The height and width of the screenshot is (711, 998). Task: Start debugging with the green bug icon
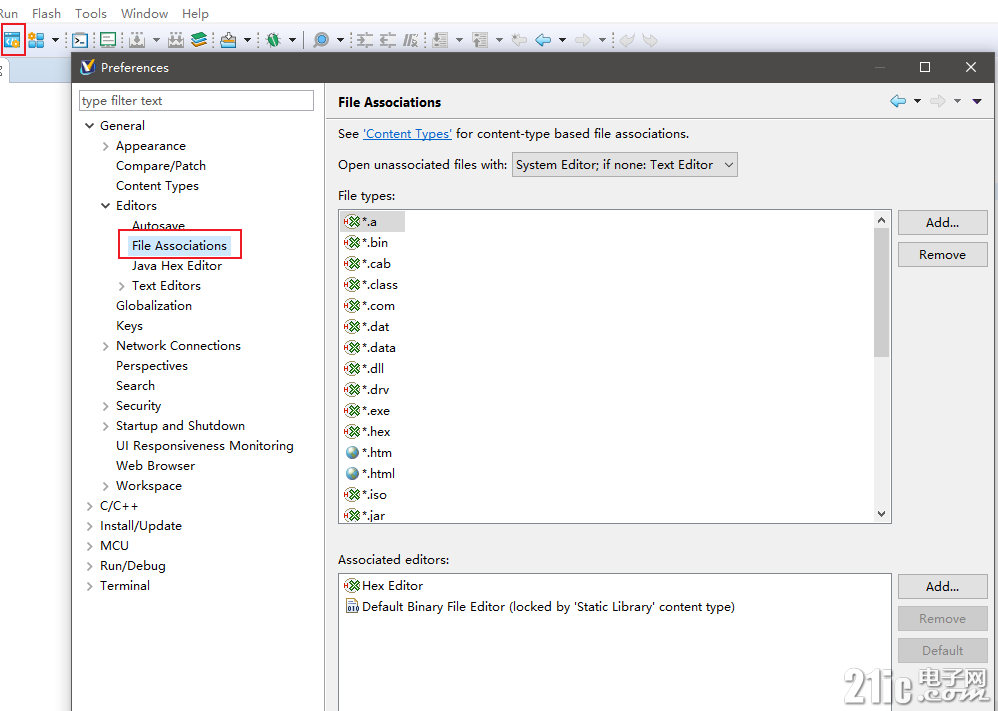(x=274, y=40)
